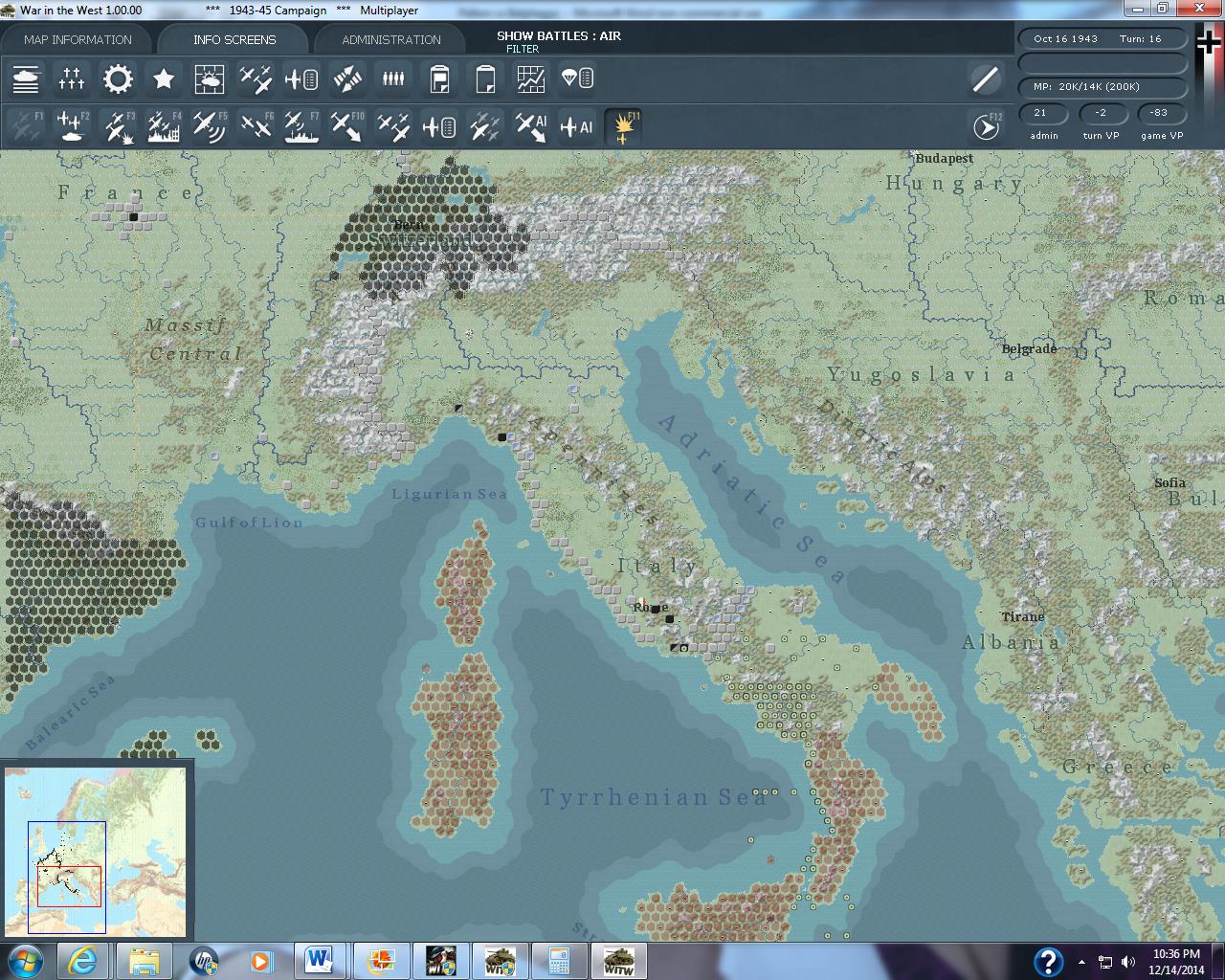This screenshot has height=980, width=1225.
Task: Open Microsoft Word from the taskbar
Action: [x=320, y=961]
